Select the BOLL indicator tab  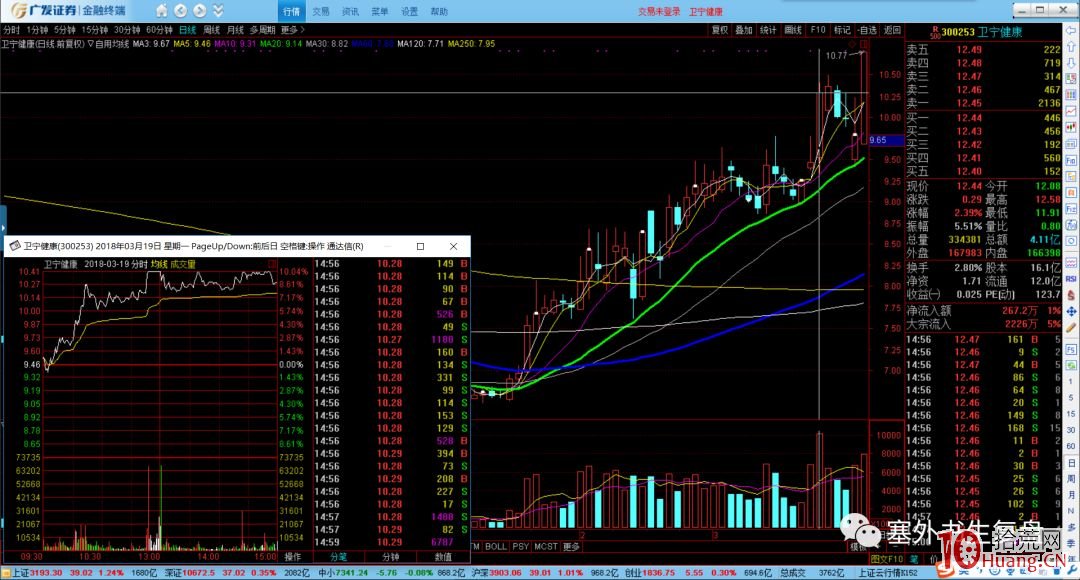coord(496,546)
